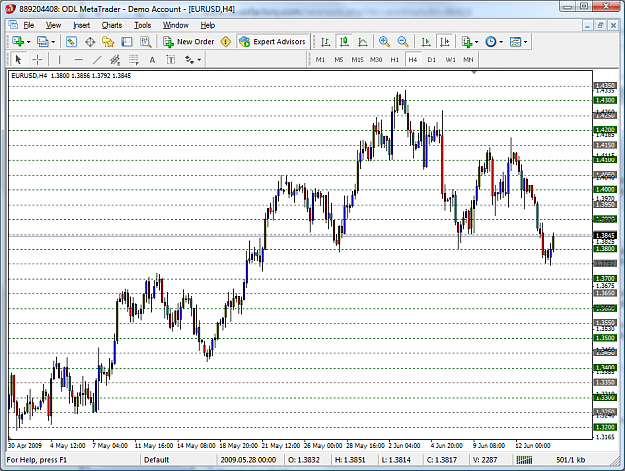Viewport: 625px width, 471px height.
Task: Click the active H4 timeframe button
Action: coord(413,60)
